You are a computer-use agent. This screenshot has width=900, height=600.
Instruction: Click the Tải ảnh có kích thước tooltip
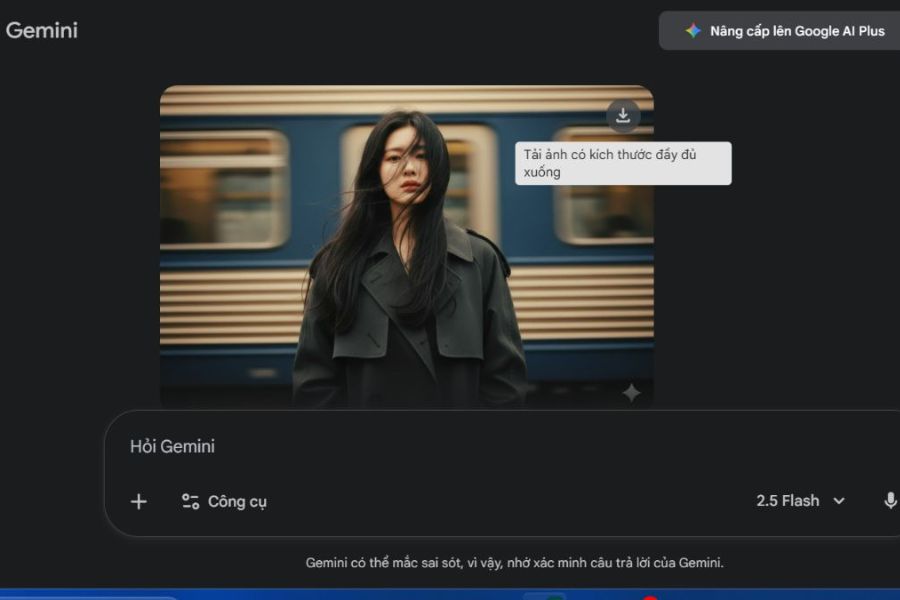click(x=623, y=163)
